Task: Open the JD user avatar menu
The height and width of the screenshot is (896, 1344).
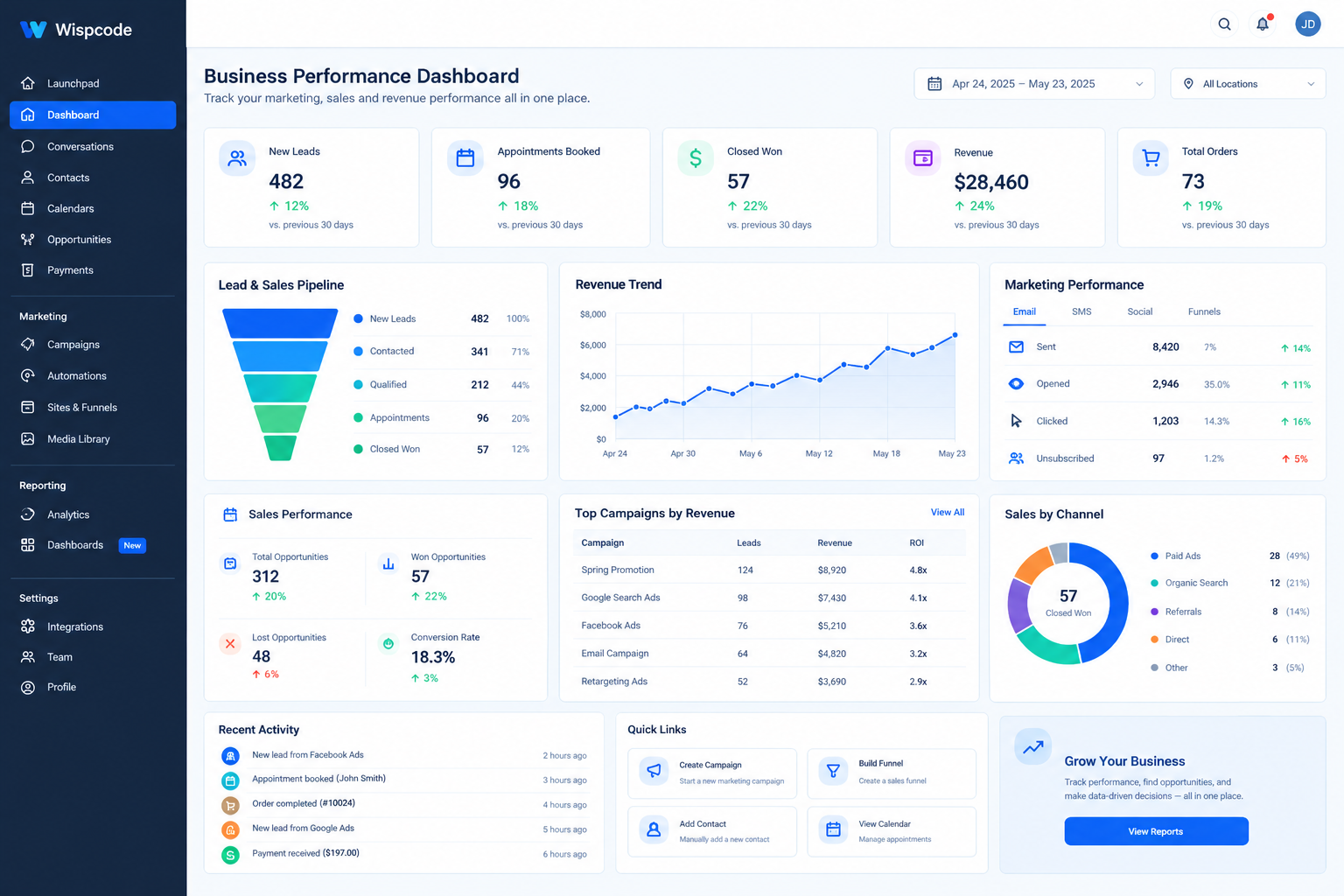Action: tap(1308, 24)
